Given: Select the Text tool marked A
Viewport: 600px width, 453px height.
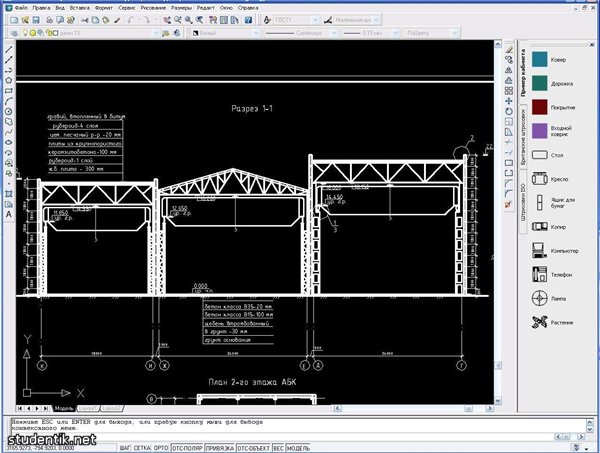Looking at the screenshot, I should [8, 215].
